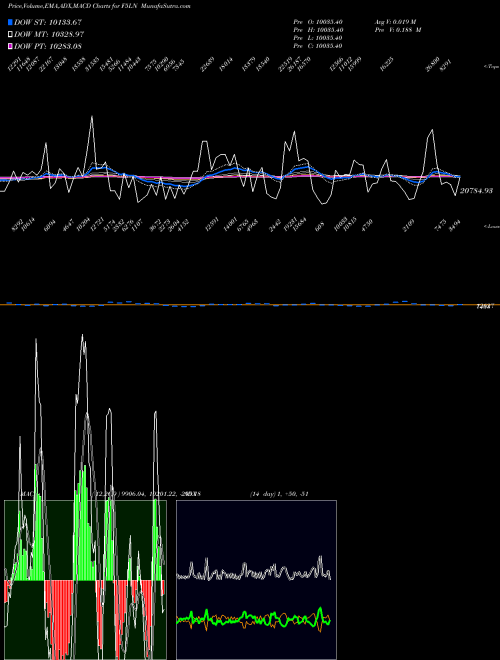Click the 'Pre O: 10035.40' value
Screen dimensions: 500x660
pos(319,22)
